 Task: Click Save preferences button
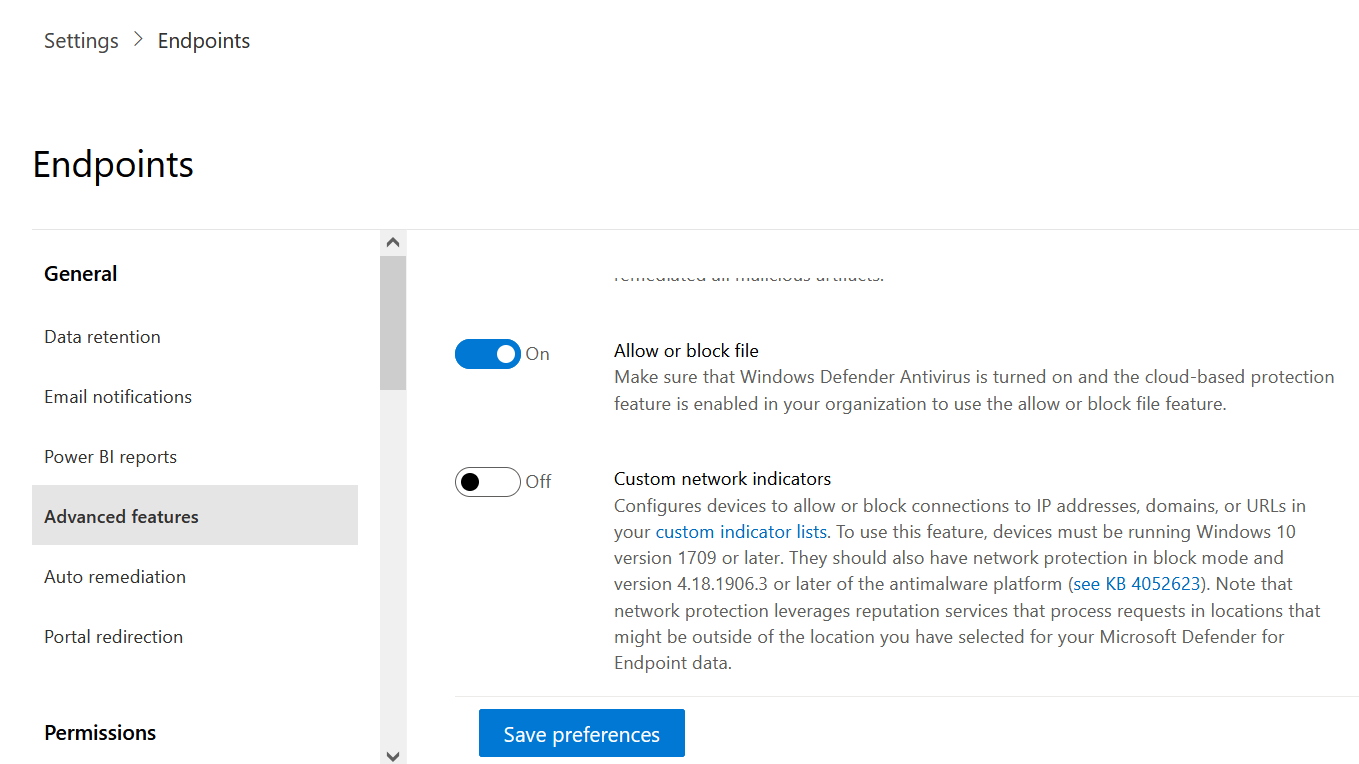(582, 733)
